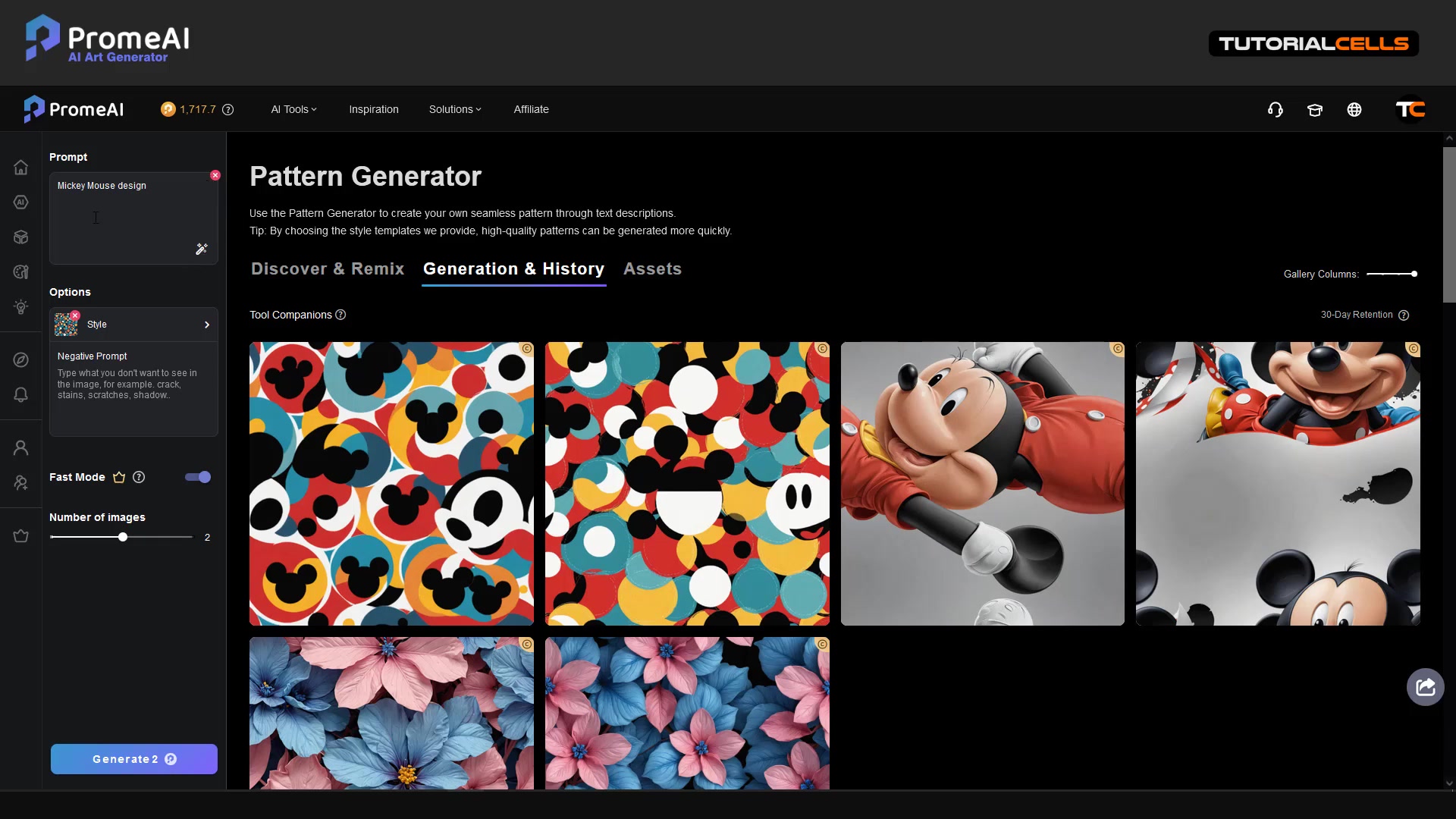Click the Fast Mode crown icon
Image resolution: width=1456 pixels, height=819 pixels.
click(x=119, y=477)
